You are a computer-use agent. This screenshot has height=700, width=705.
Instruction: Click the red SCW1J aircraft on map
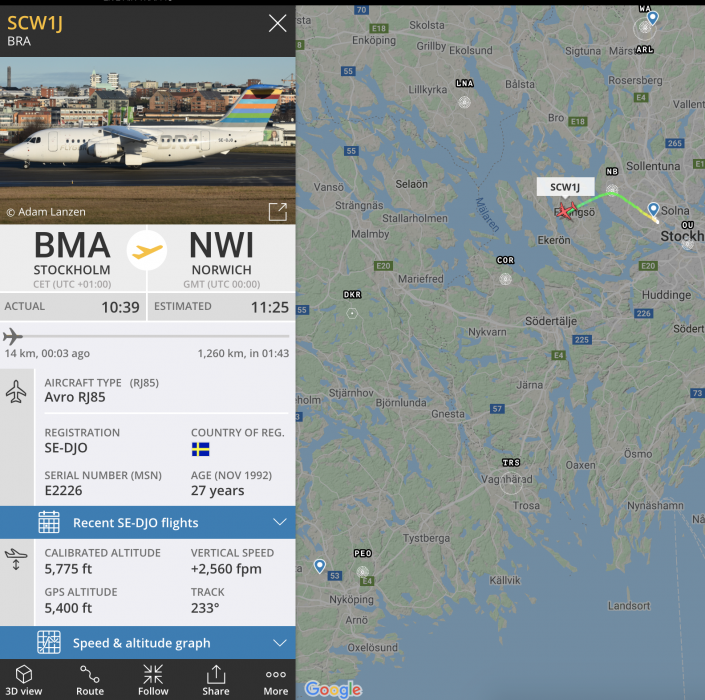coord(565,210)
